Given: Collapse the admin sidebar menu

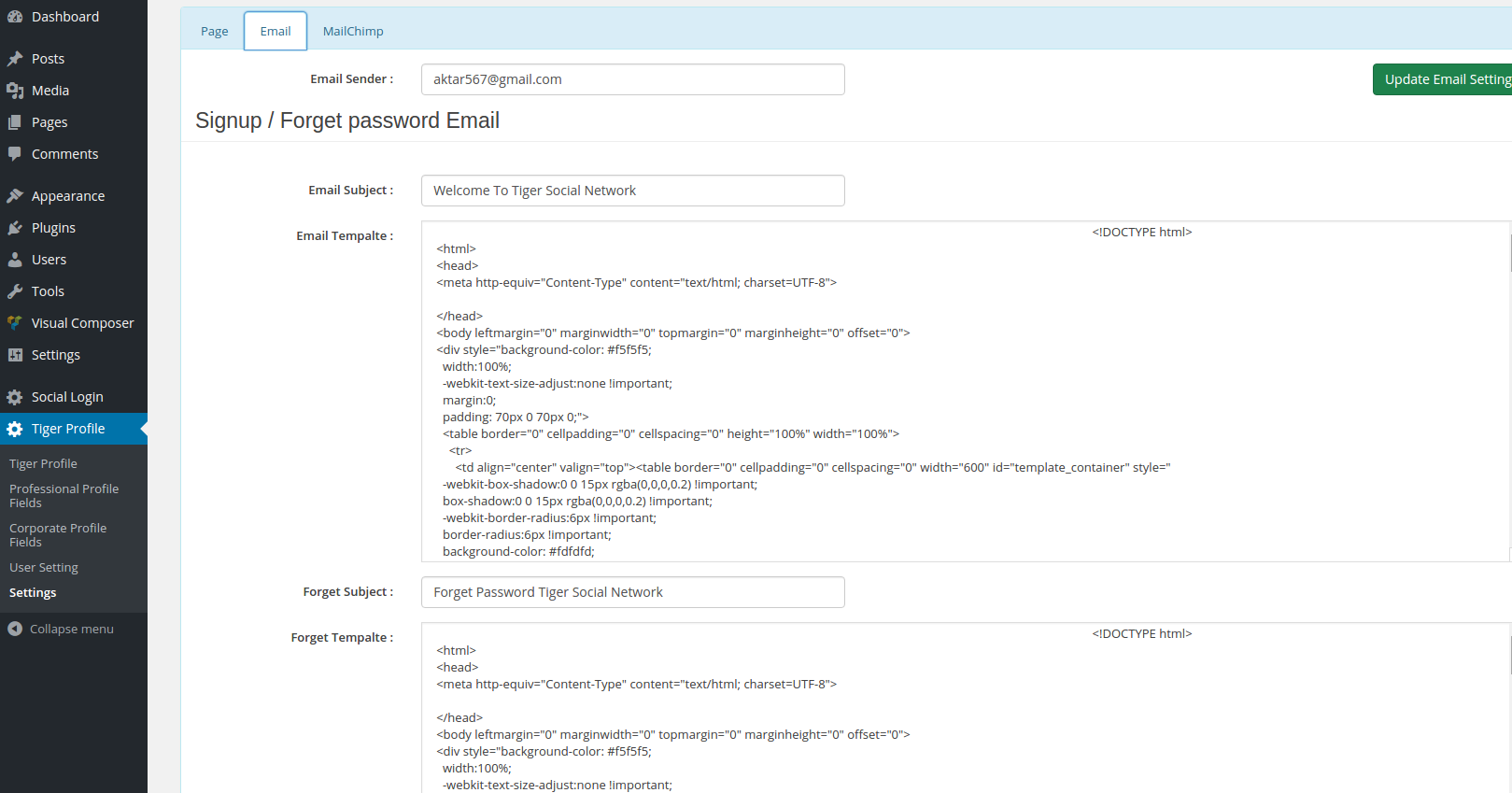Looking at the screenshot, I should point(74,629).
